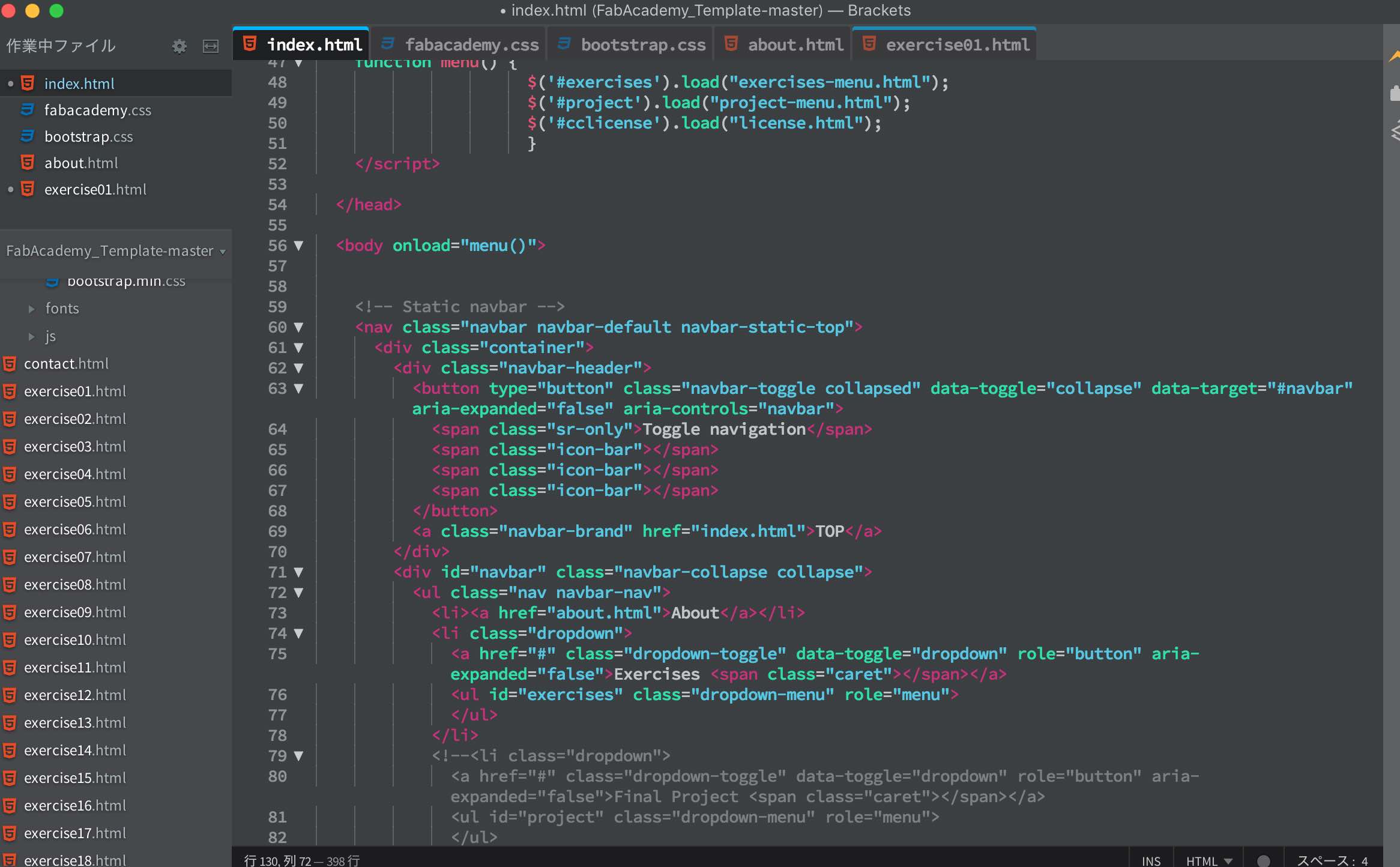Click the indent size value 4
The width and height of the screenshot is (1400, 867).
click(1365, 860)
